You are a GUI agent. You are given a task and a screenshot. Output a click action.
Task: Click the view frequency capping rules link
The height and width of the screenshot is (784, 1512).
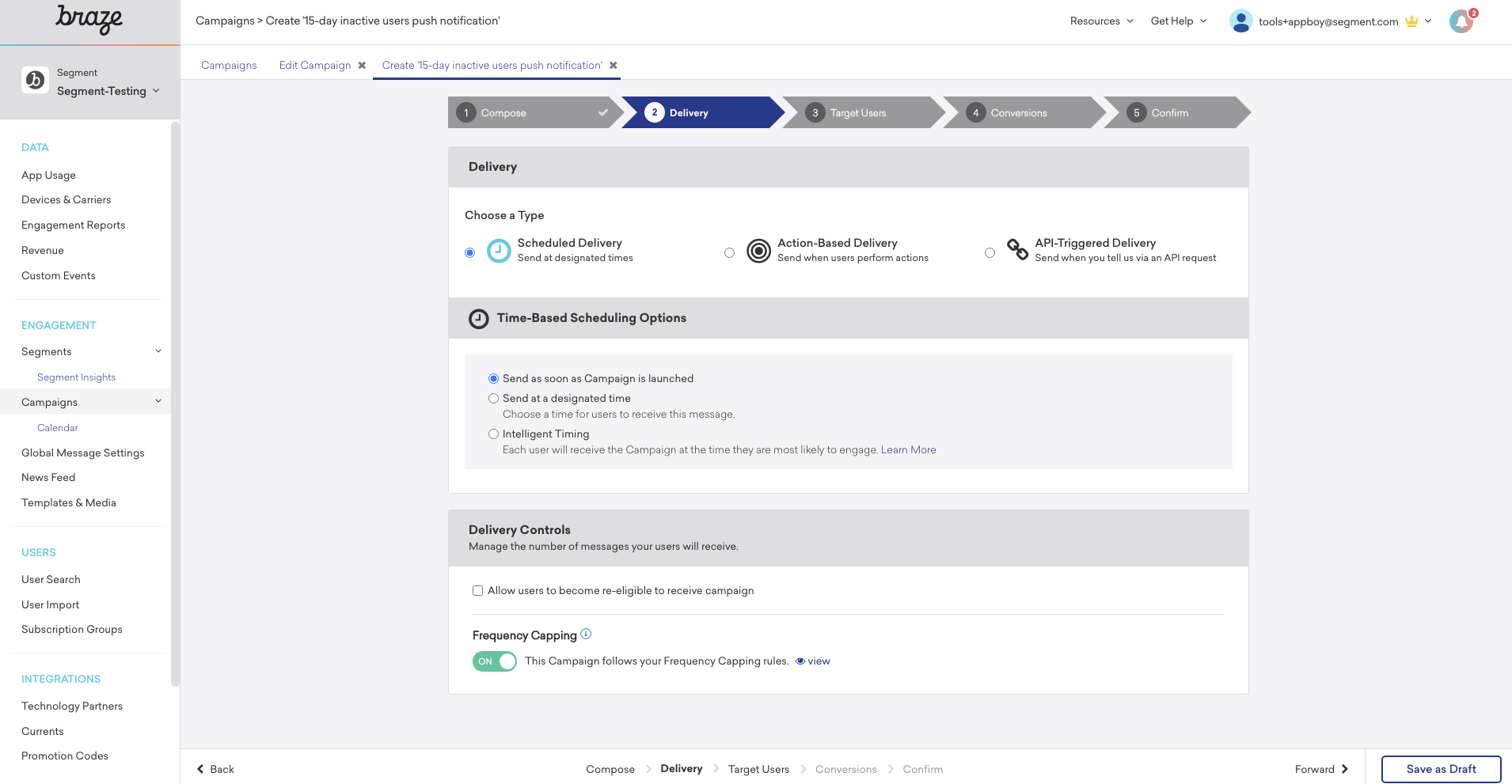819,661
